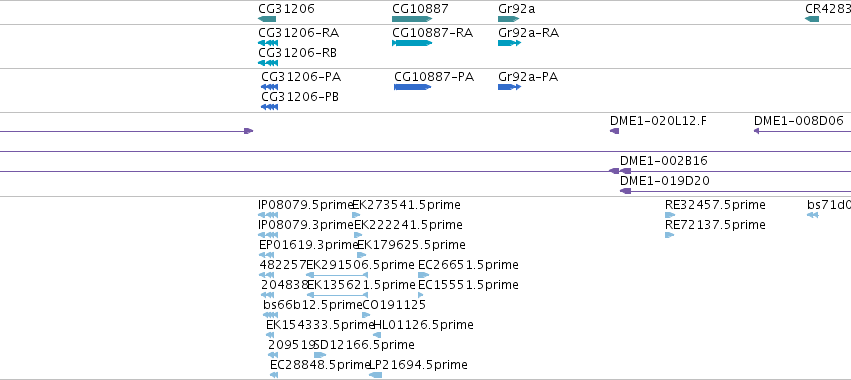
Task: Click the RE32457.5prime EST glyph
Action: tap(670, 215)
